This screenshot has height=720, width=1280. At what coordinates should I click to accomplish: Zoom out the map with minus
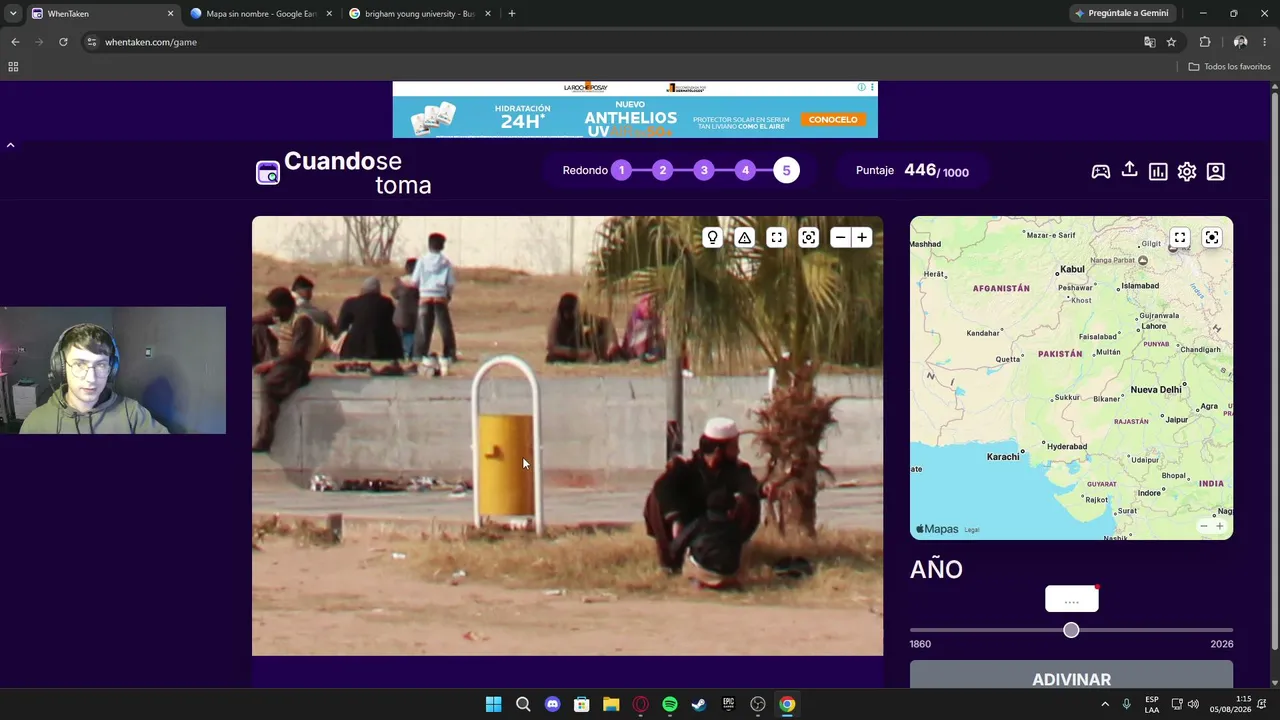(1204, 526)
